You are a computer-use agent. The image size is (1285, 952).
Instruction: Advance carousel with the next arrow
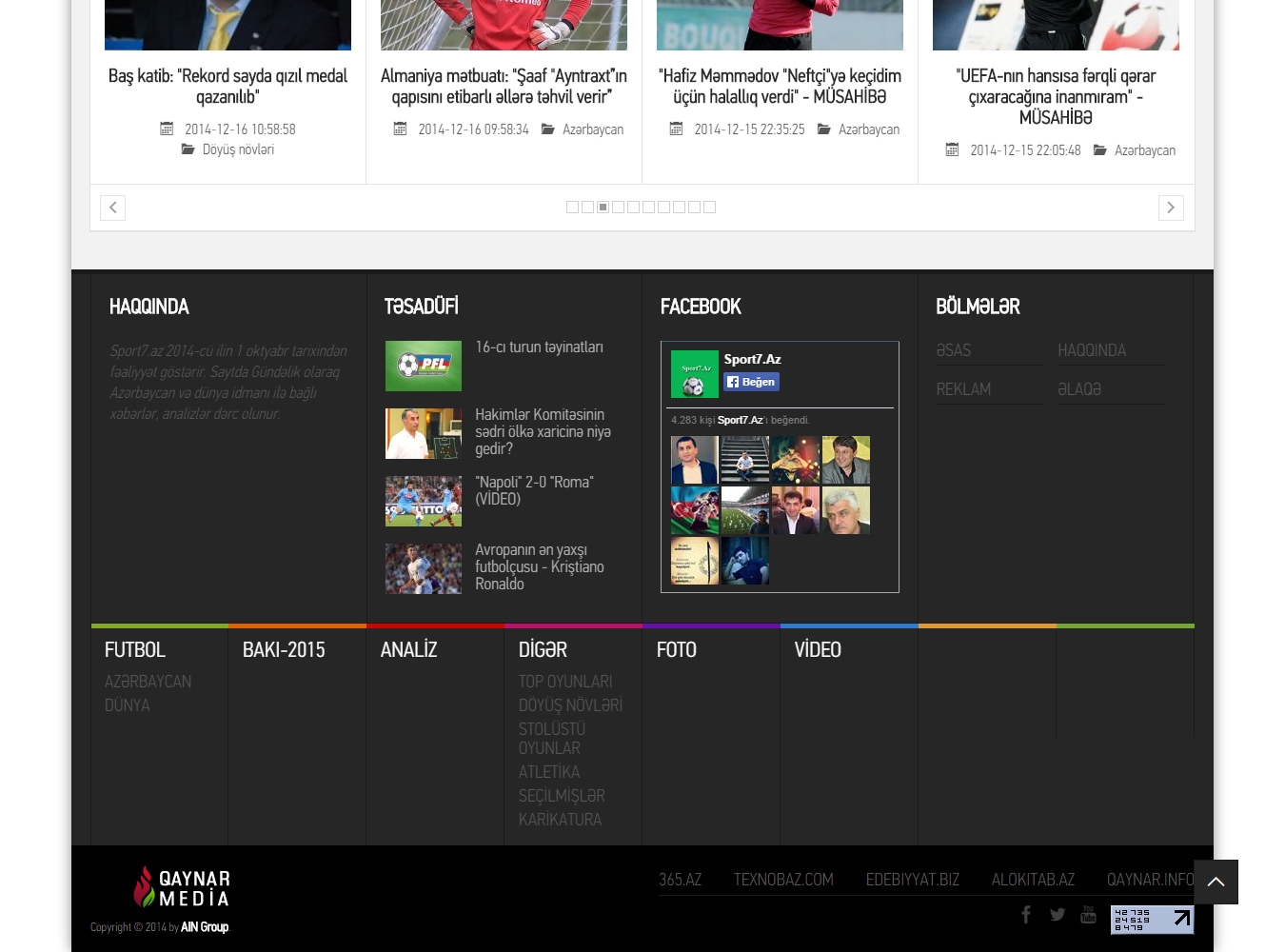point(1171,208)
